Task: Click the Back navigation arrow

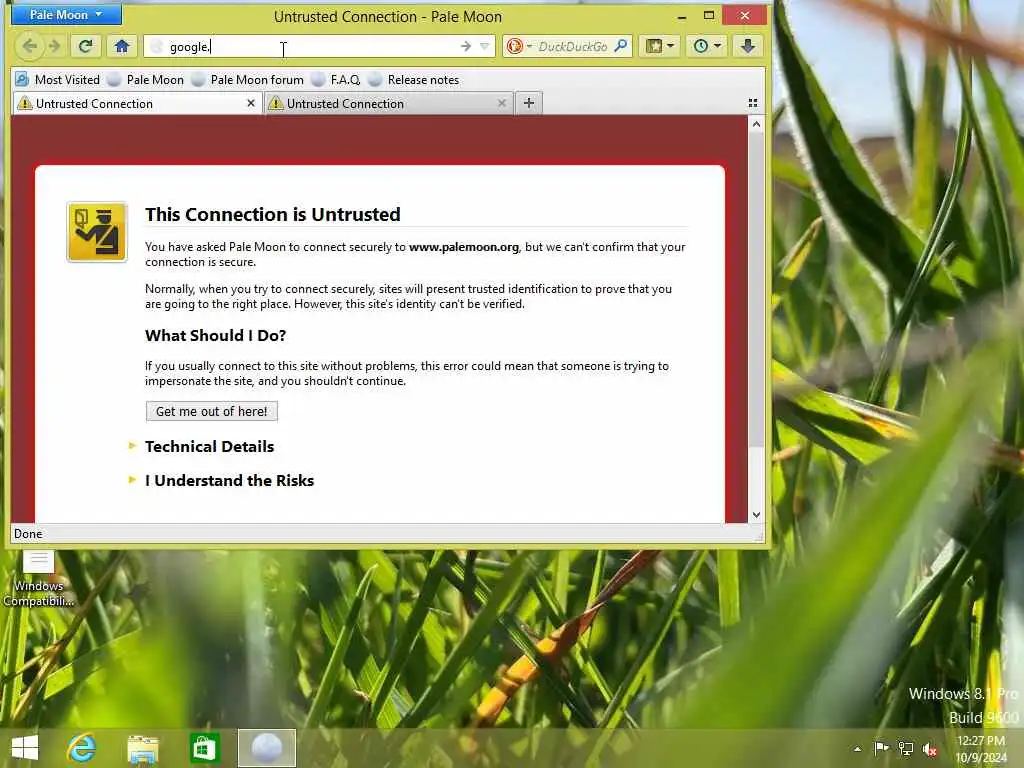Action: tap(29, 46)
